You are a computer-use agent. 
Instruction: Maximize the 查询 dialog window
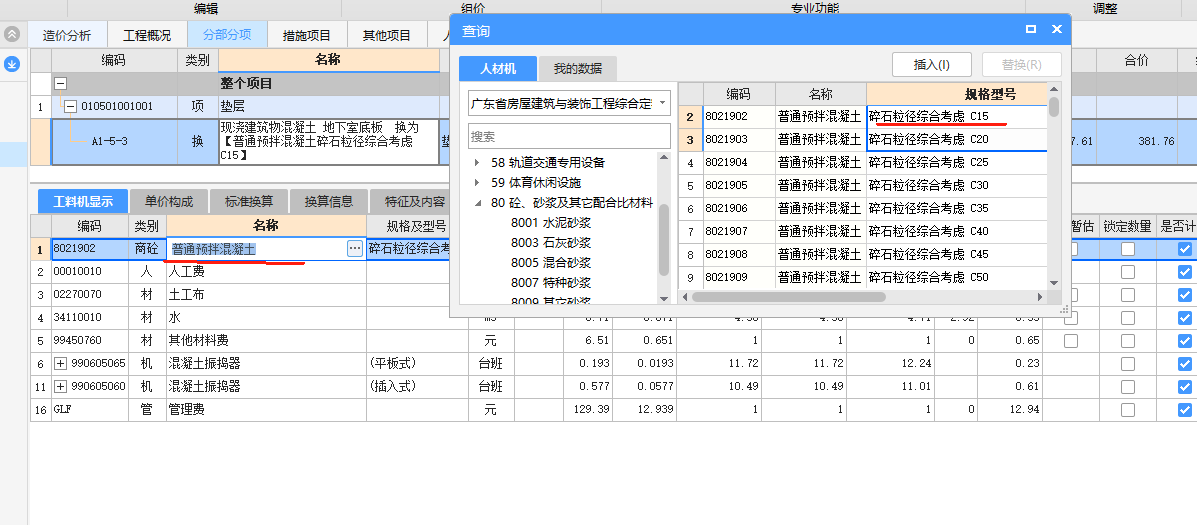tap(1031, 29)
